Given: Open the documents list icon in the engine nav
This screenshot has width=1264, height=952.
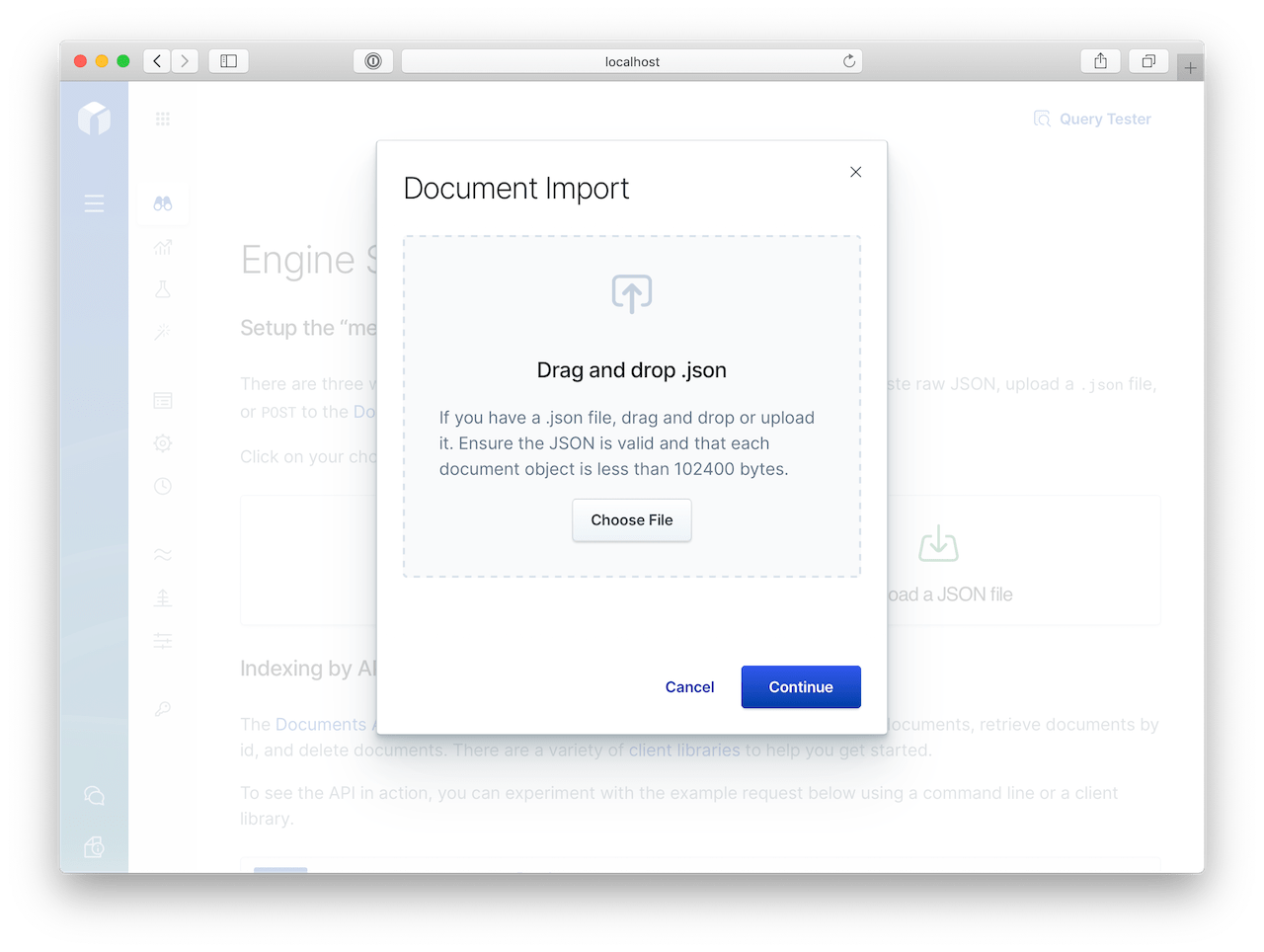Looking at the screenshot, I should (x=163, y=401).
